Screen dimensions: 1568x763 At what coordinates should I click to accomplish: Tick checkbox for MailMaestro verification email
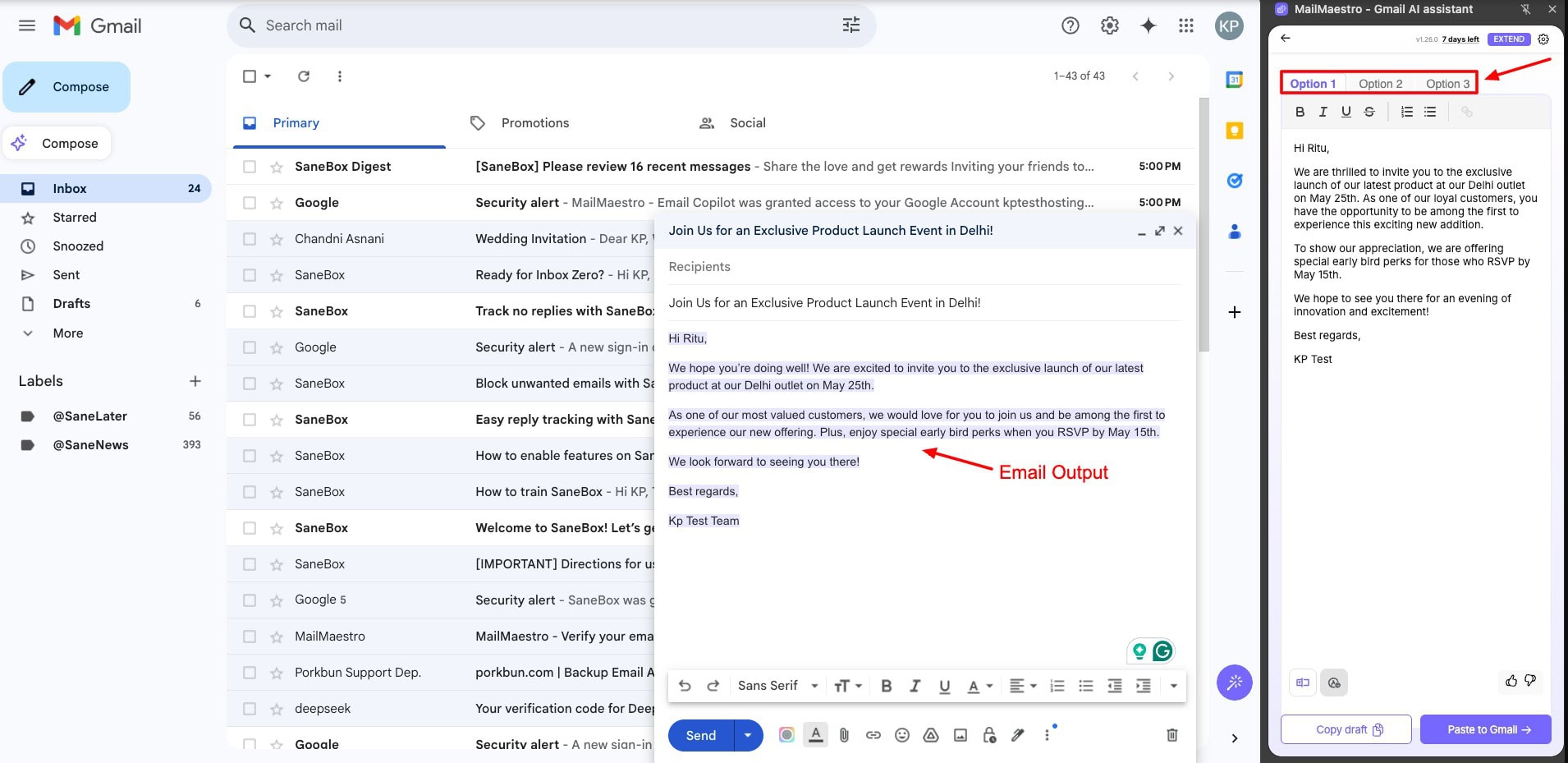click(x=250, y=637)
